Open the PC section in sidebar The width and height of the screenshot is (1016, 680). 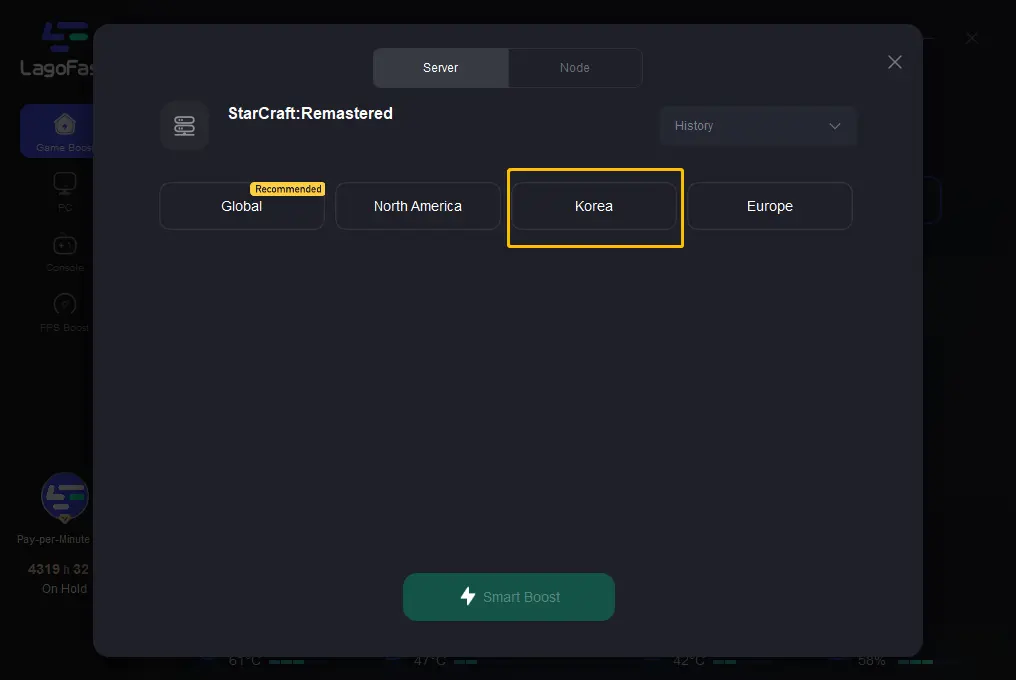coord(65,192)
